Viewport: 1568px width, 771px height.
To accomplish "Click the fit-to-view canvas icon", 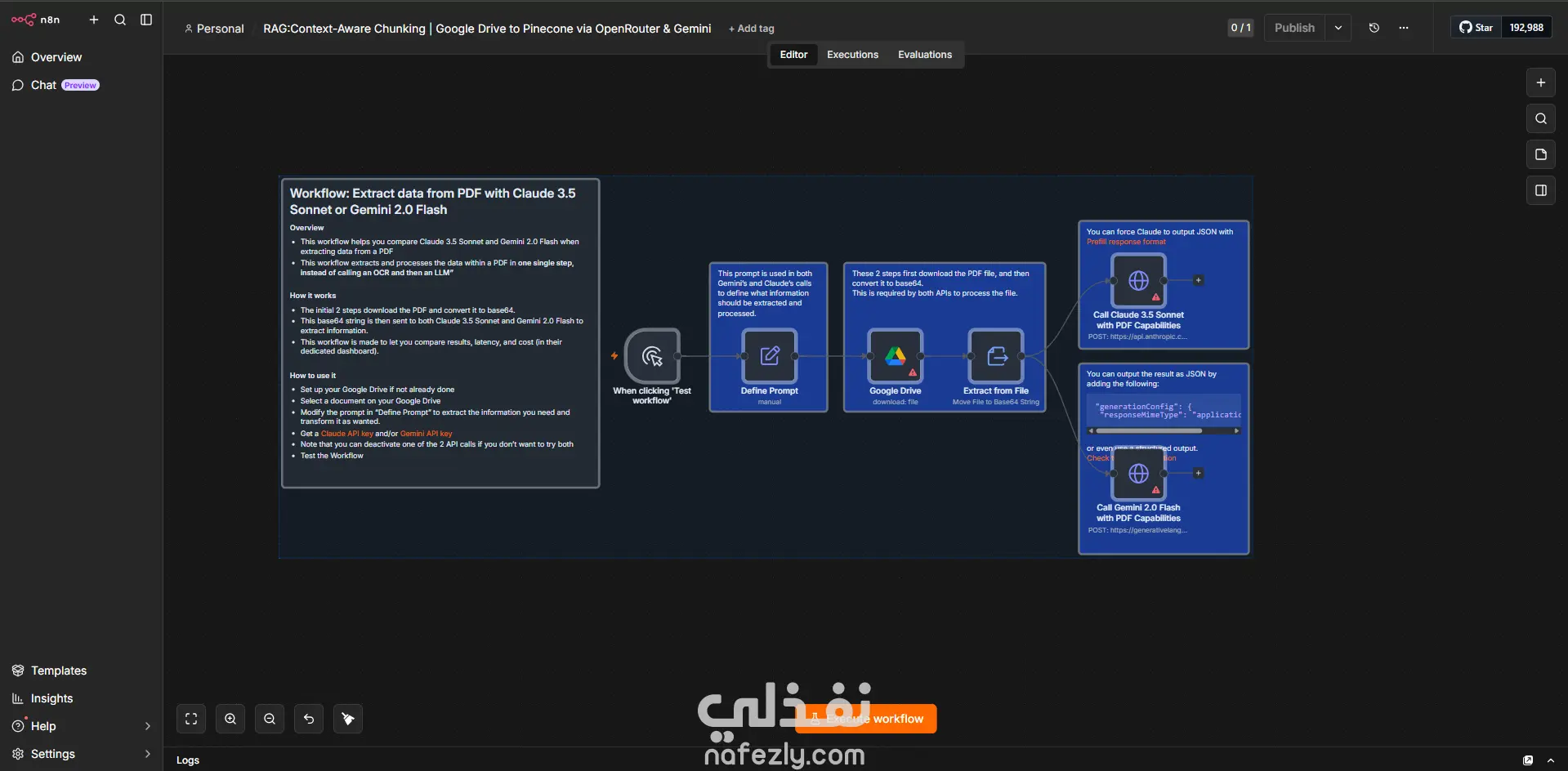I will pyautogui.click(x=191, y=719).
